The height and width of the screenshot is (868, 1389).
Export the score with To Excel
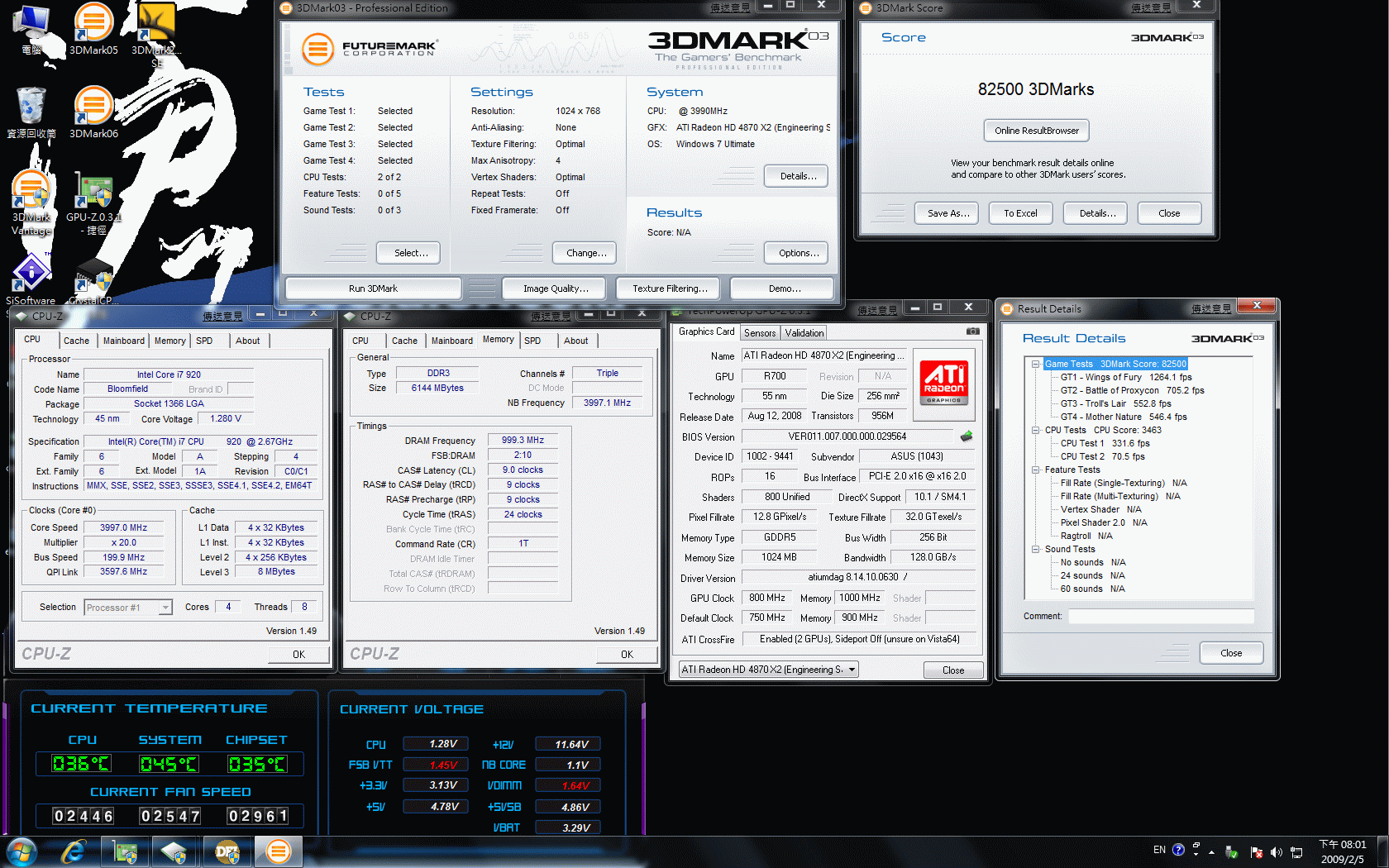coord(1020,213)
